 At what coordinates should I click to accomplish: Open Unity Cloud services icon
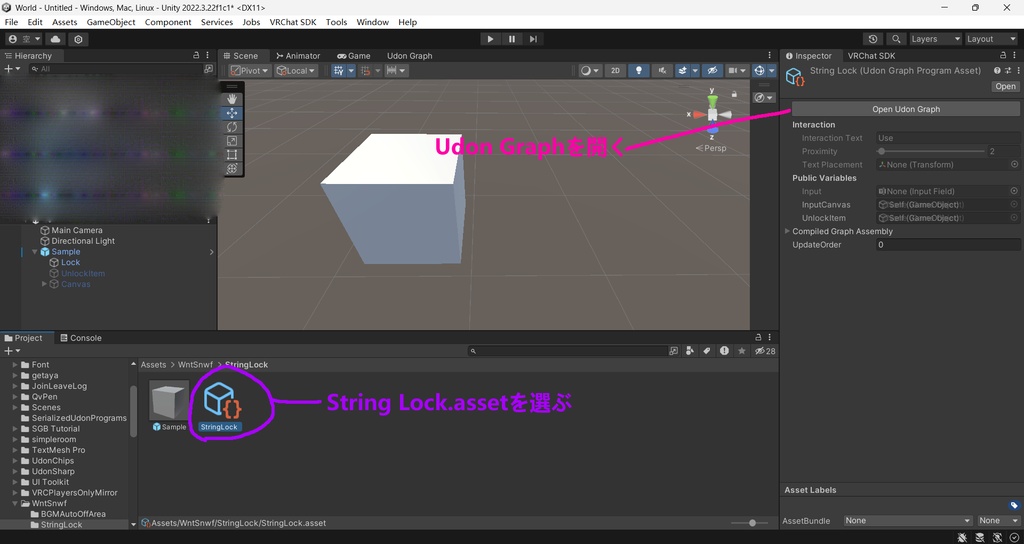pos(56,39)
